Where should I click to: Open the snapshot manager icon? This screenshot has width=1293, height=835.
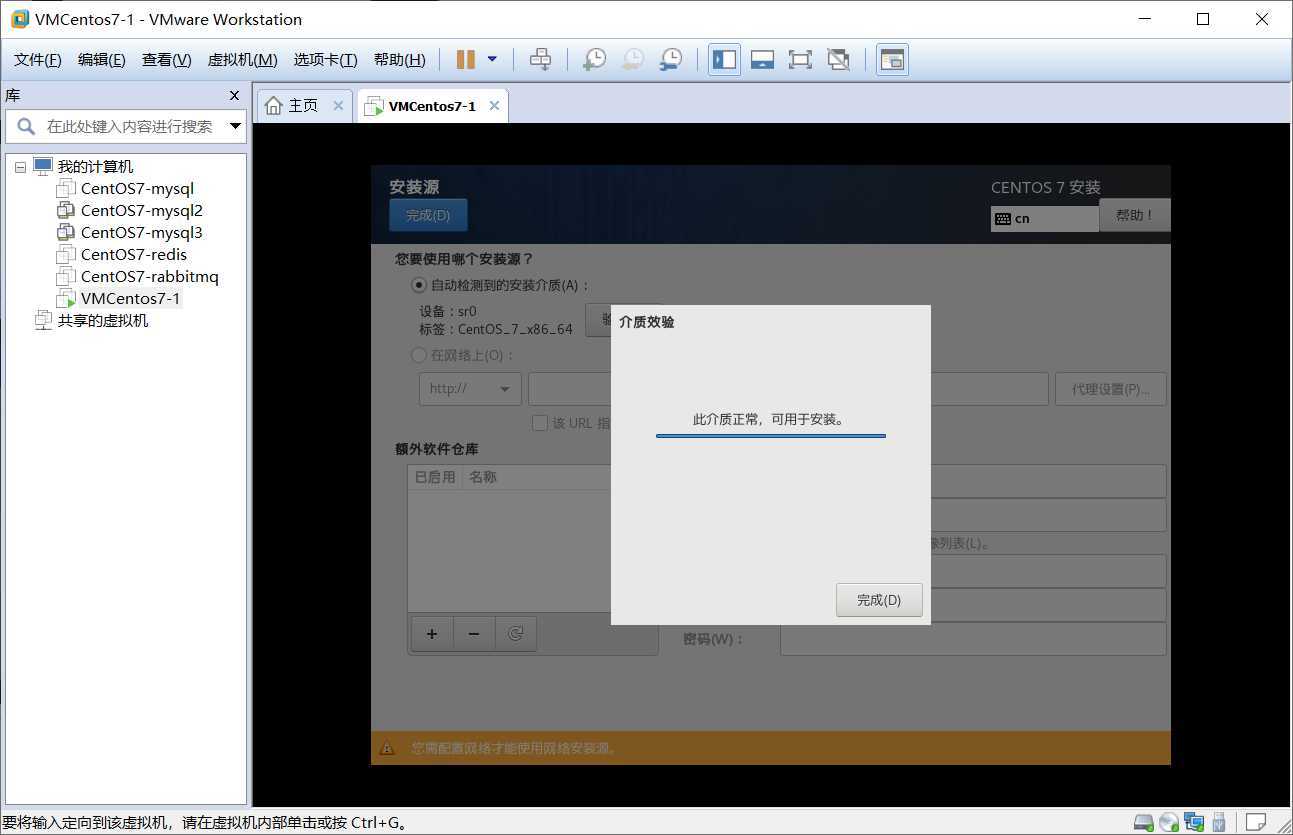(671, 60)
